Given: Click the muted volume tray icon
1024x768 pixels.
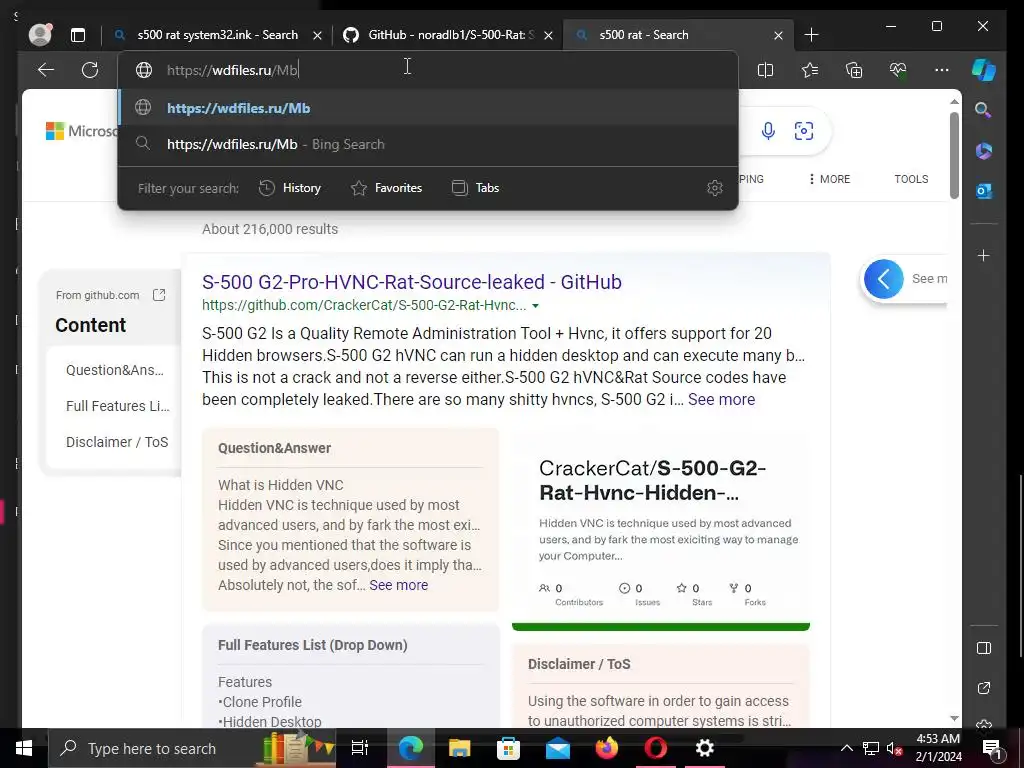Looking at the screenshot, I should pyautogui.click(x=894, y=748).
